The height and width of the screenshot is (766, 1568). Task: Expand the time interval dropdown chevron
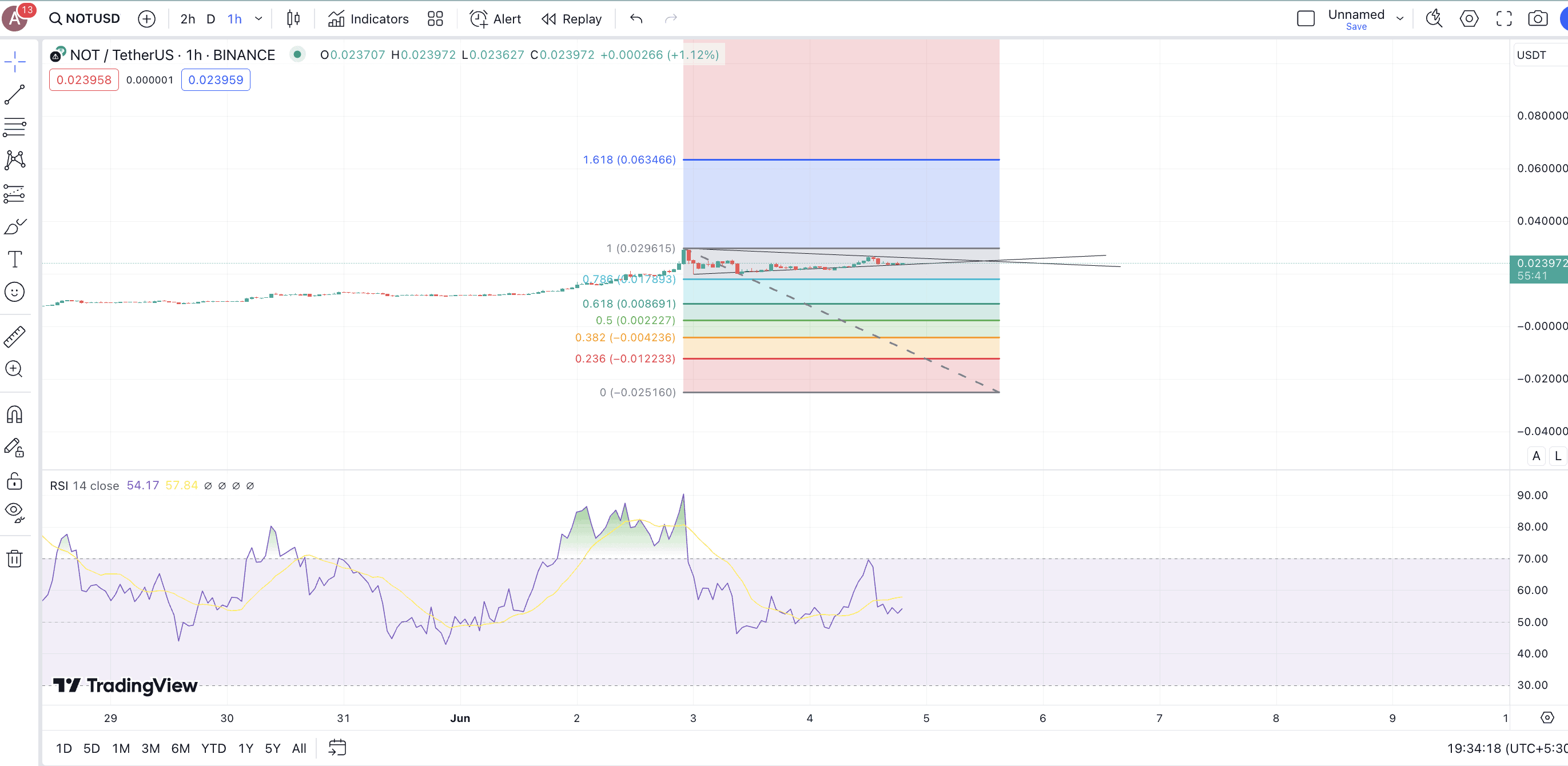coord(258,19)
